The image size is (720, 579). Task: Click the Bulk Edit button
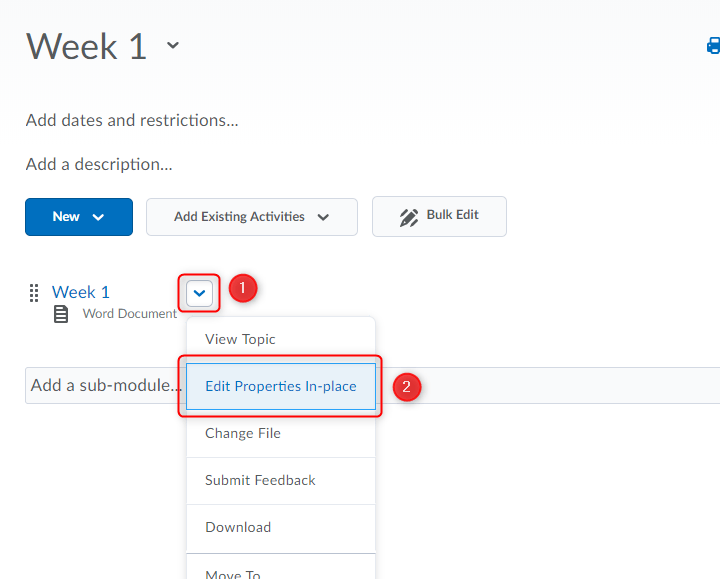[439, 216]
